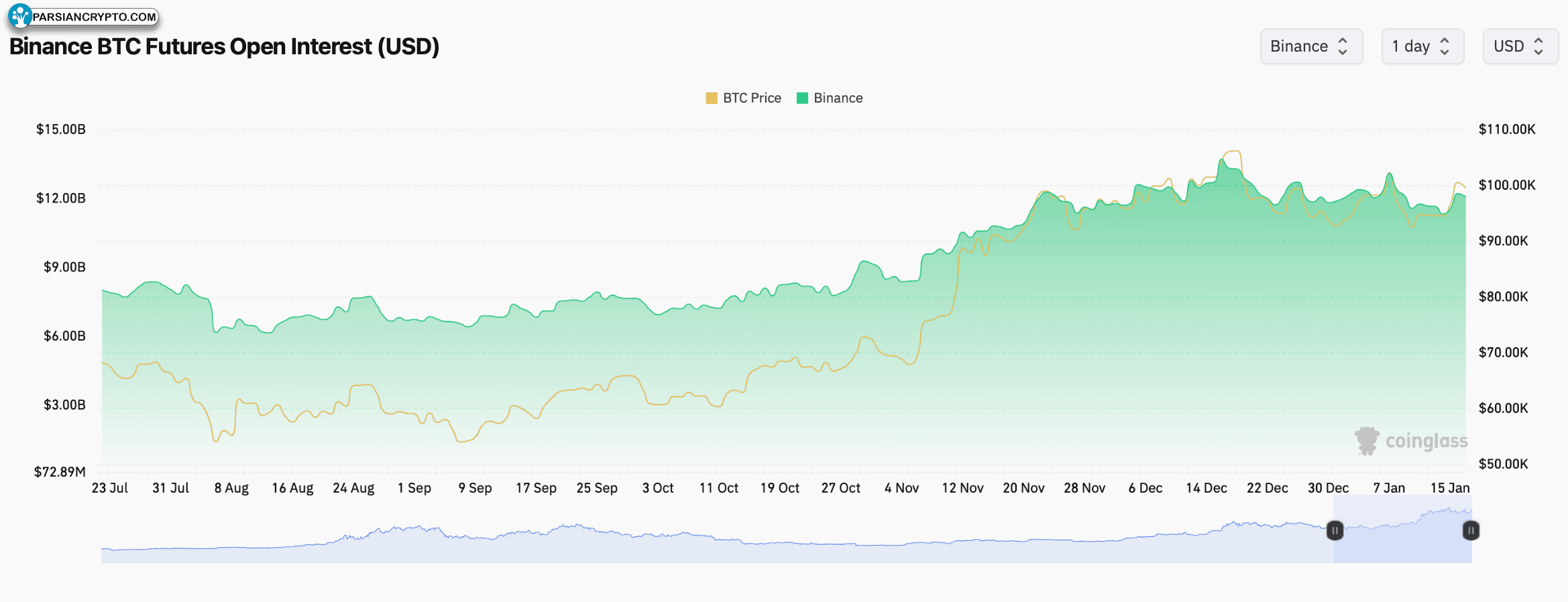Click the 28 Nov date label
The image size is (1568, 602).
(x=1084, y=488)
